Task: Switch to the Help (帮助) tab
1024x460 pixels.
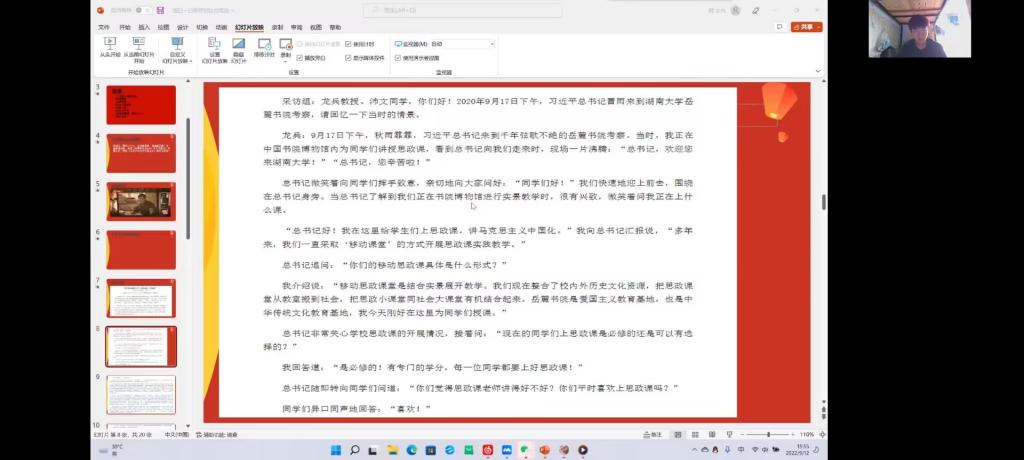Action: click(x=335, y=27)
